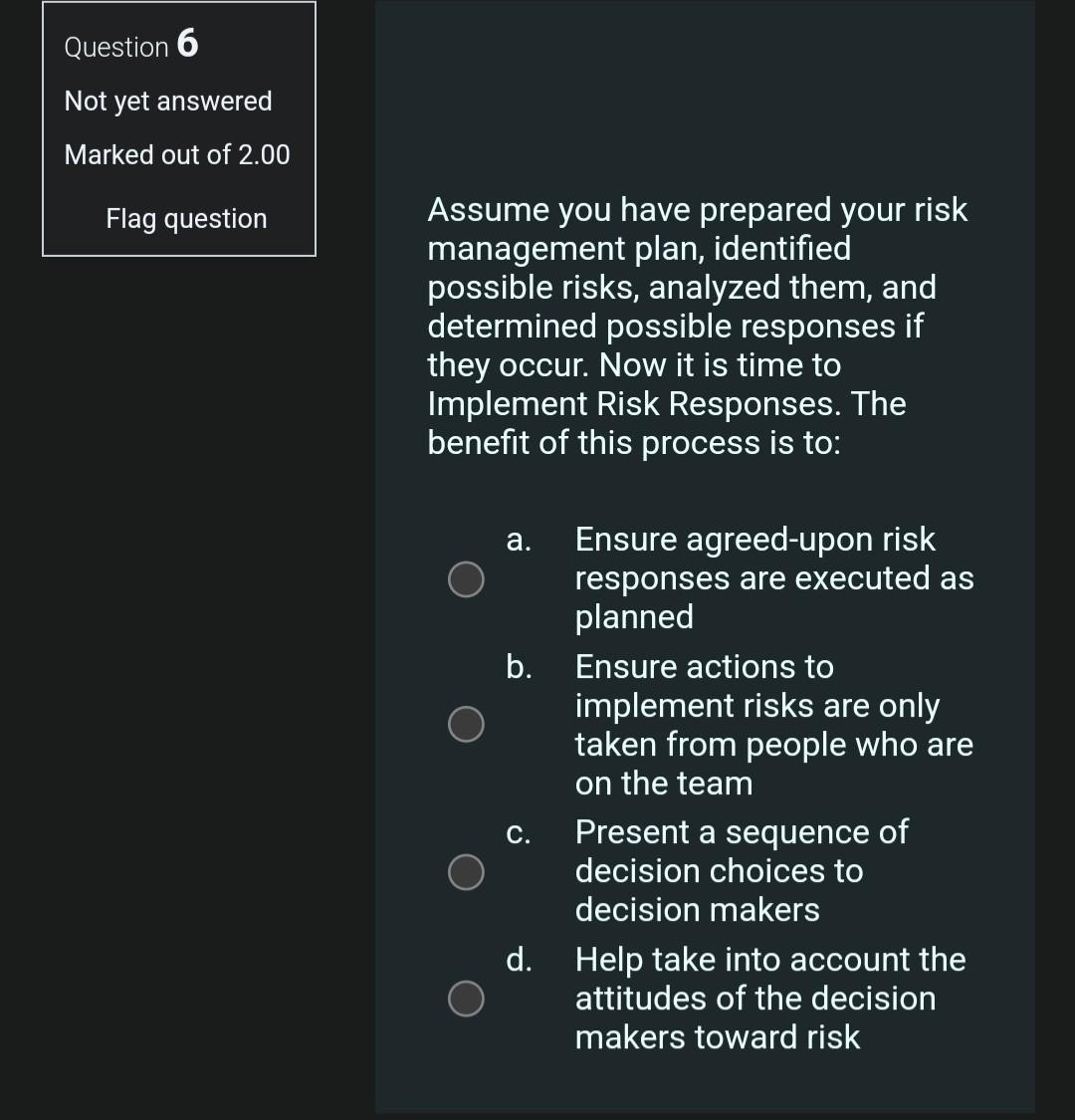Image resolution: width=1075 pixels, height=1120 pixels.
Task: Click the question prompt text area
Action: [x=697, y=326]
